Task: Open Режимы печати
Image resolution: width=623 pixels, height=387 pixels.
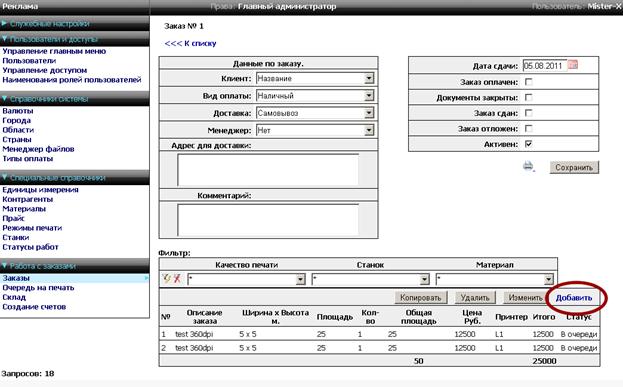Action: (x=32, y=228)
